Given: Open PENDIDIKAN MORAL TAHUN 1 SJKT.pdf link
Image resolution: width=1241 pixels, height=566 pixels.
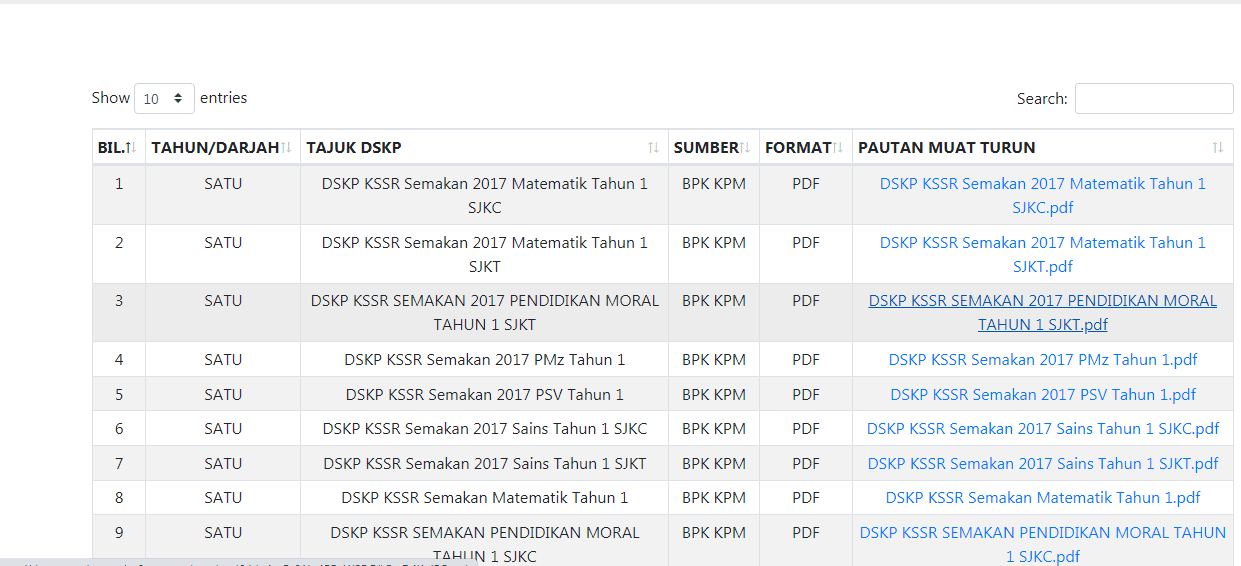Looking at the screenshot, I should tap(1042, 301).
